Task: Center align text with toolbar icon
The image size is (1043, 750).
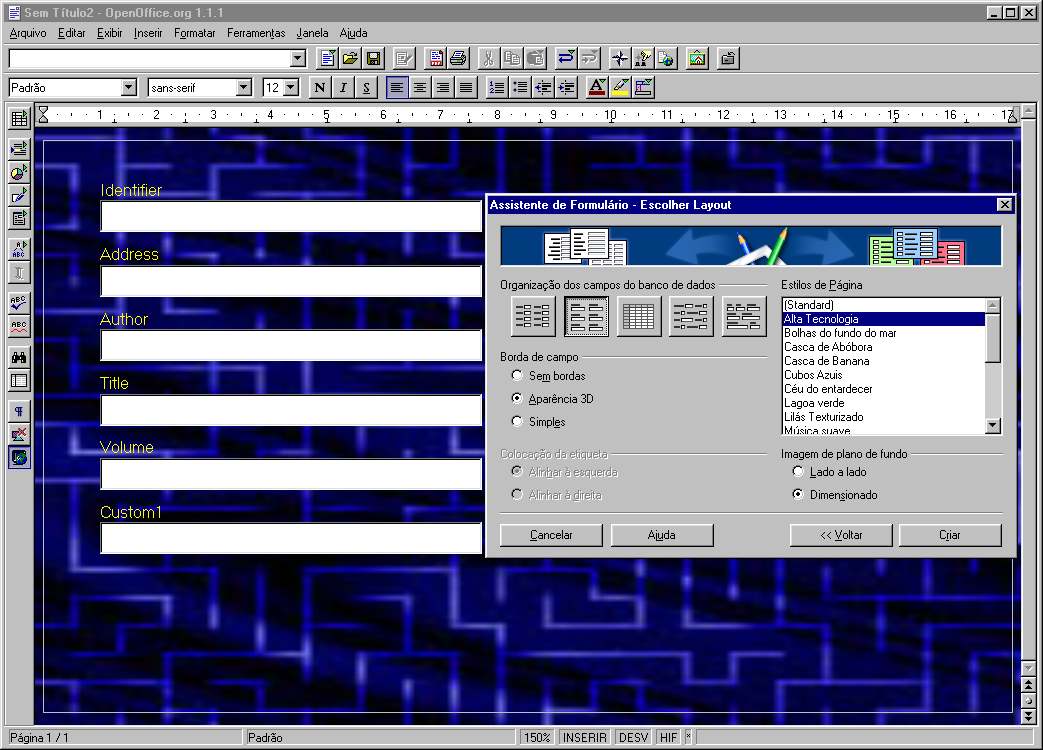Action: (420, 88)
